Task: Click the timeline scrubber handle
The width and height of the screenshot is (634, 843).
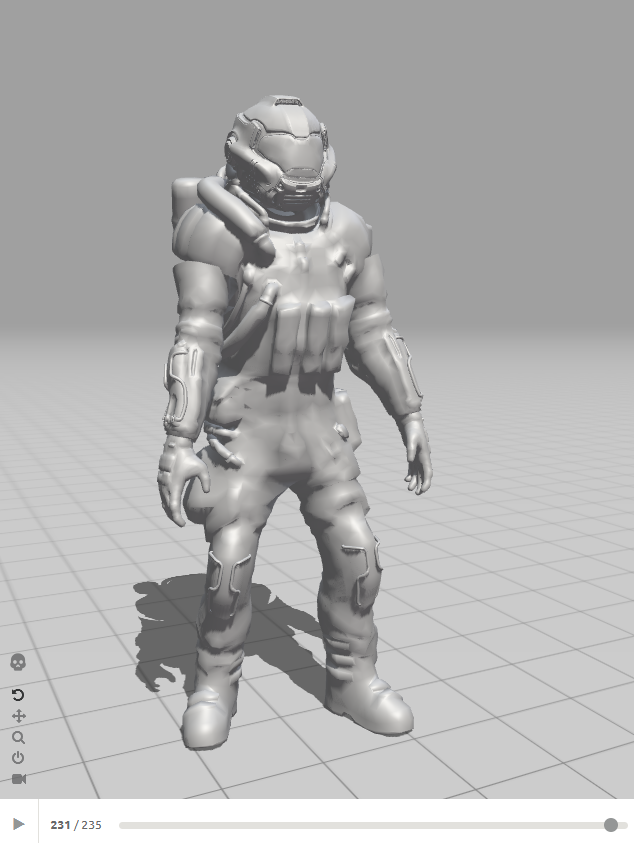Action: (x=610, y=825)
